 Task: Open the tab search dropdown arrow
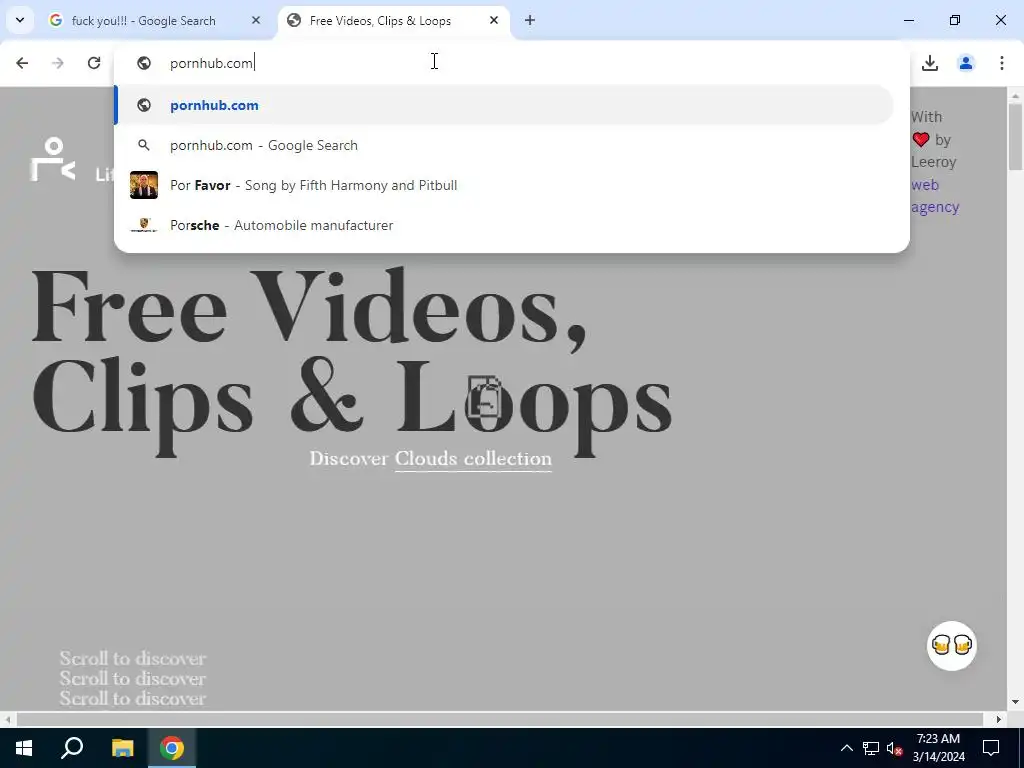20,20
